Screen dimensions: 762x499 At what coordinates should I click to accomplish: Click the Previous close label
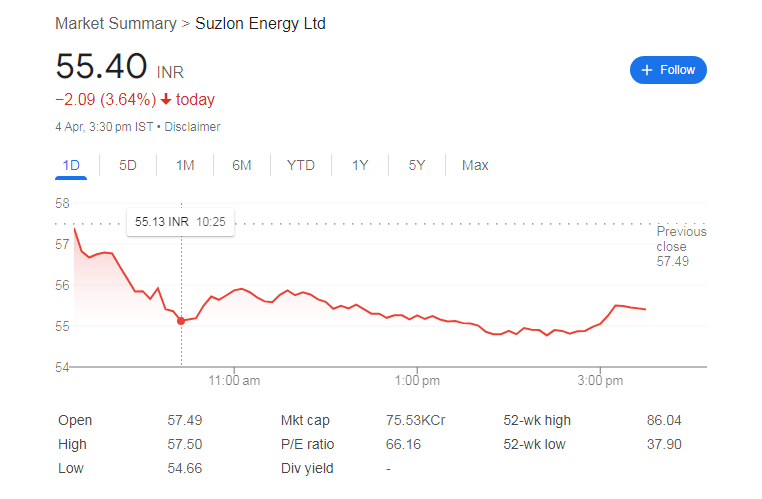coord(681,239)
